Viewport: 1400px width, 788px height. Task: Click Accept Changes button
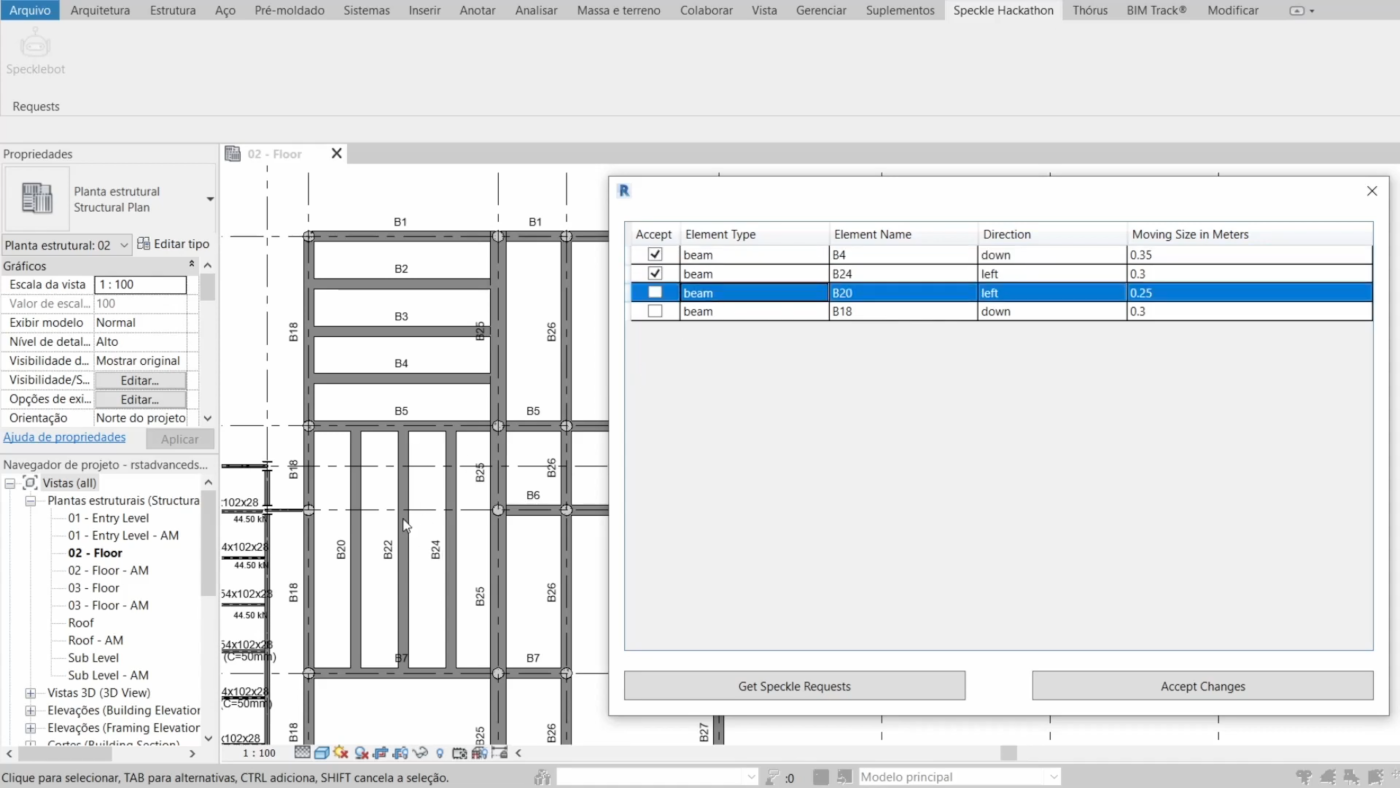point(1202,686)
